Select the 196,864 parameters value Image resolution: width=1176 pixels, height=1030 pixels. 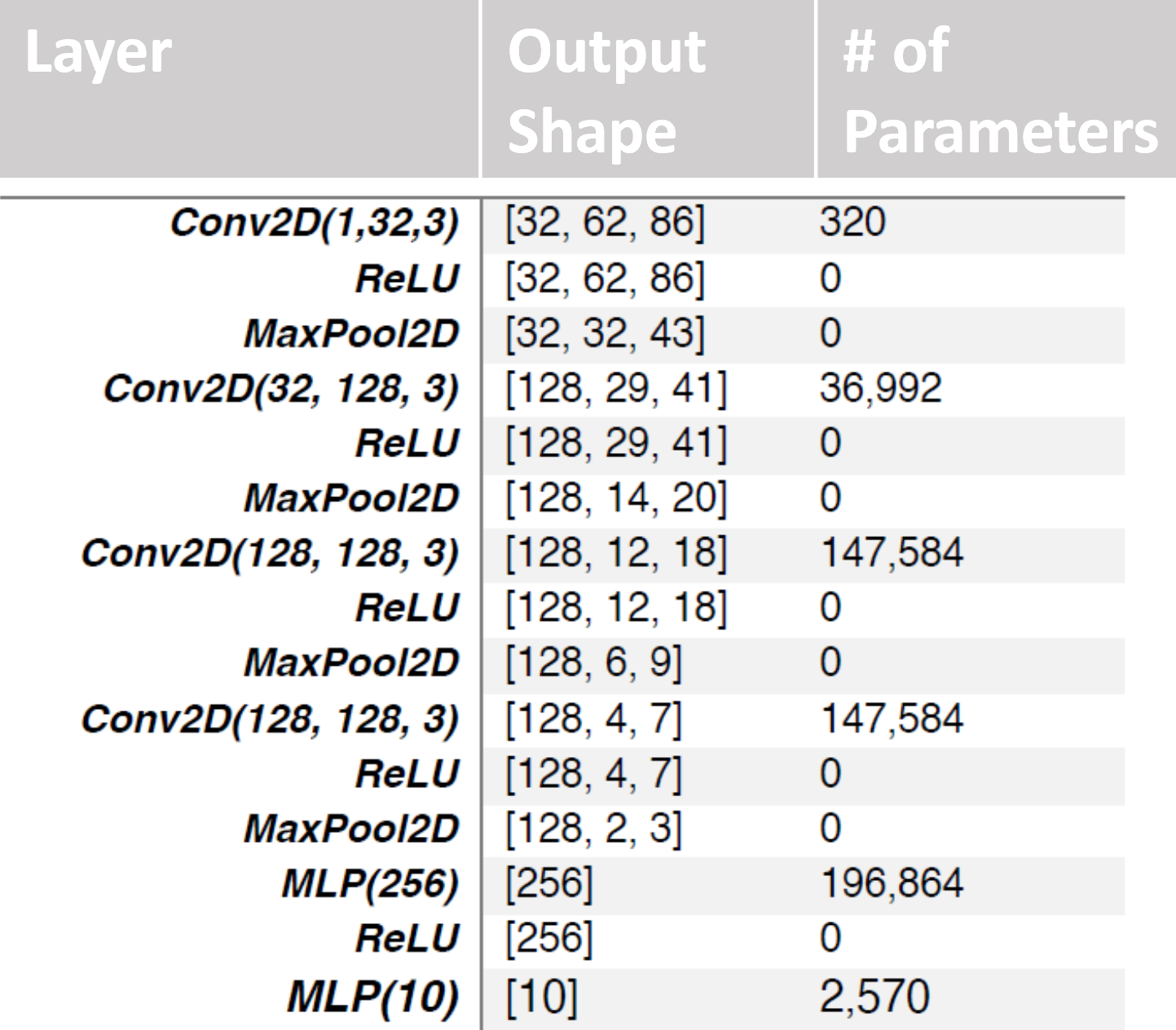(x=892, y=883)
